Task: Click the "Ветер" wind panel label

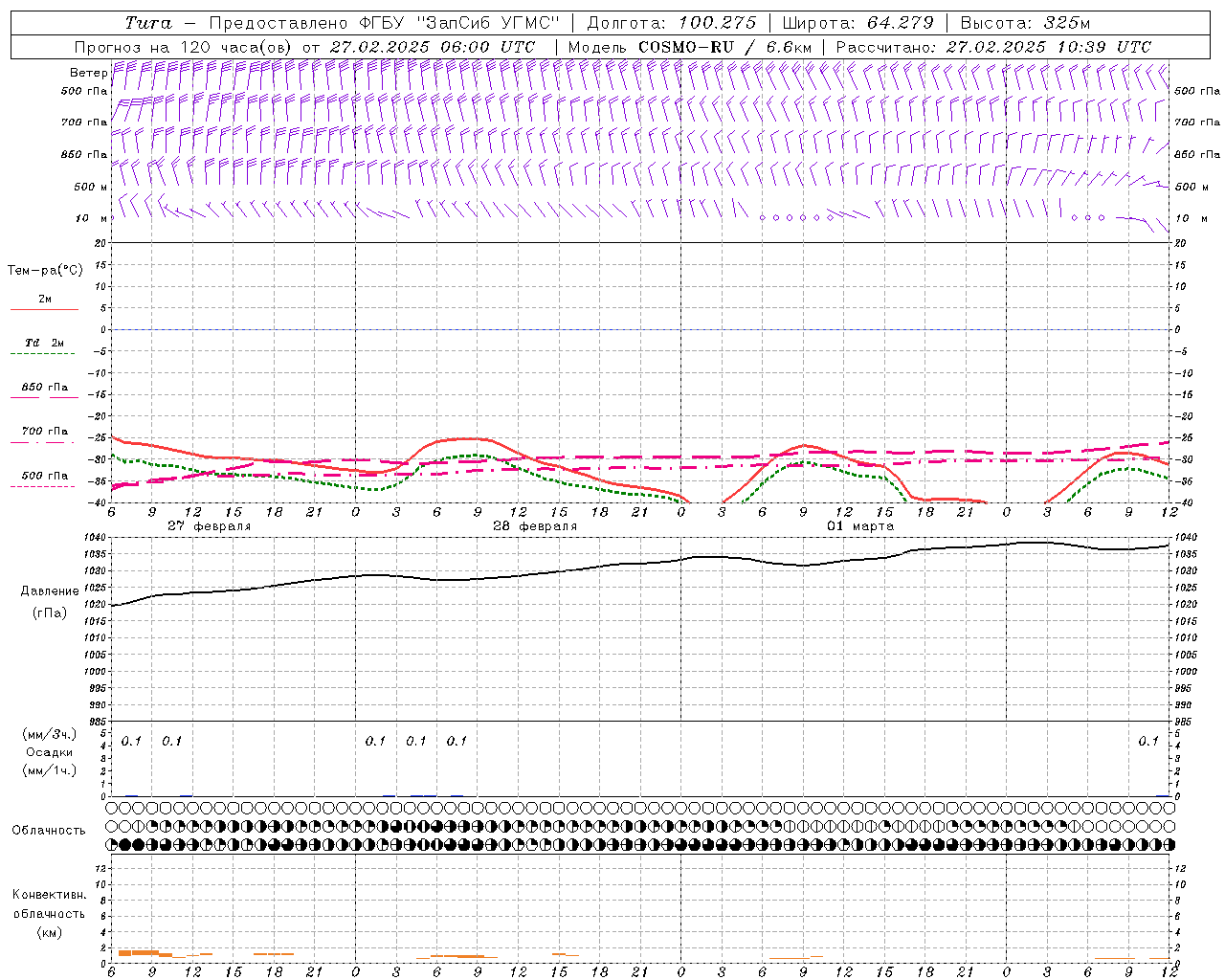Action: 88,73
